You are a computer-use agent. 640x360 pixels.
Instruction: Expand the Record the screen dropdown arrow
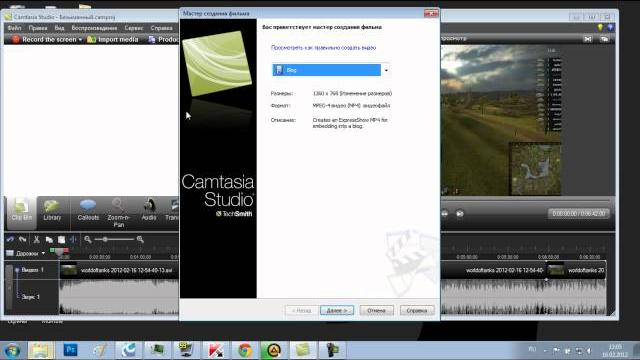[80, 40]
